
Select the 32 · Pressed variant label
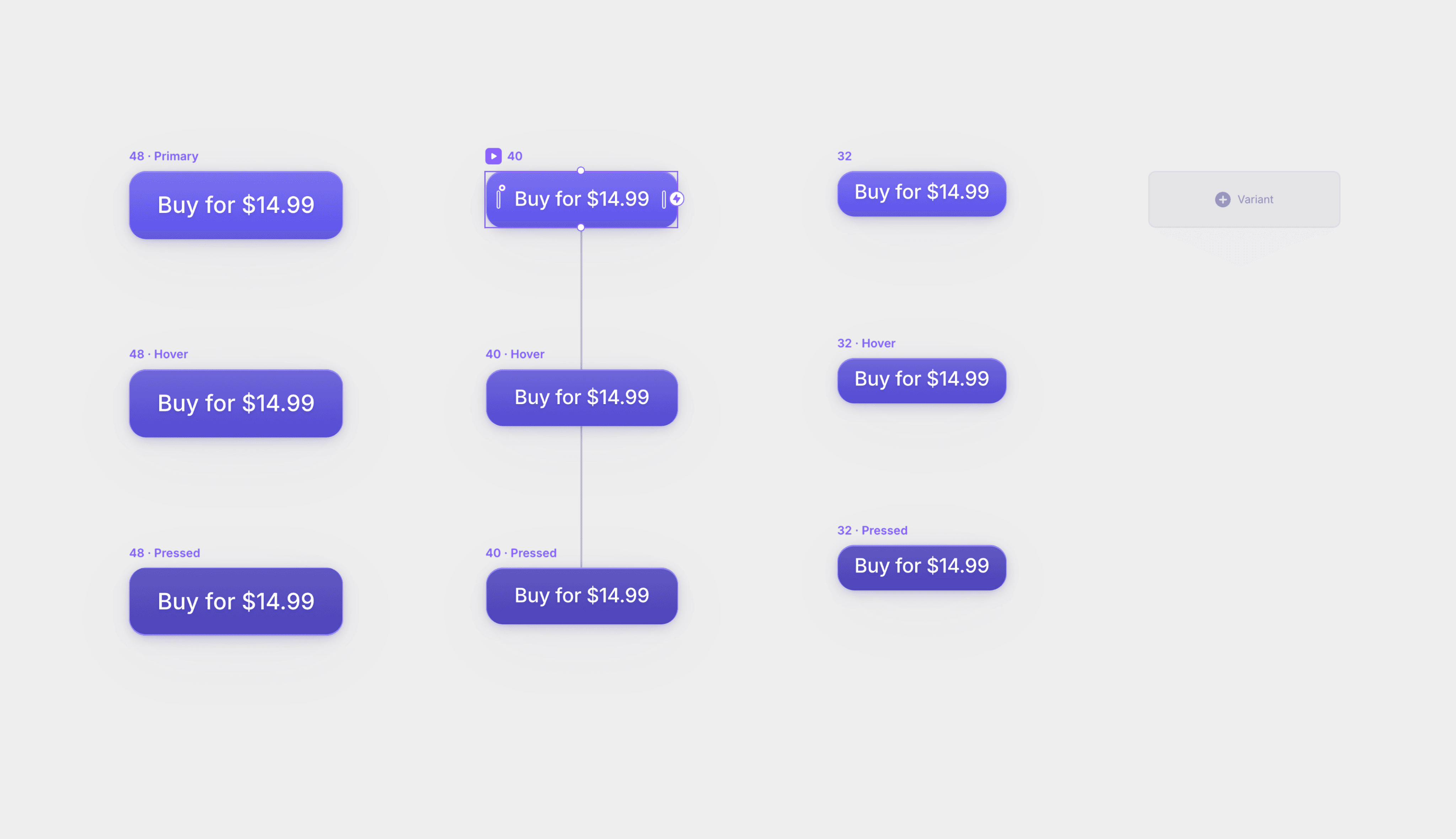click(x=872, y=530)
